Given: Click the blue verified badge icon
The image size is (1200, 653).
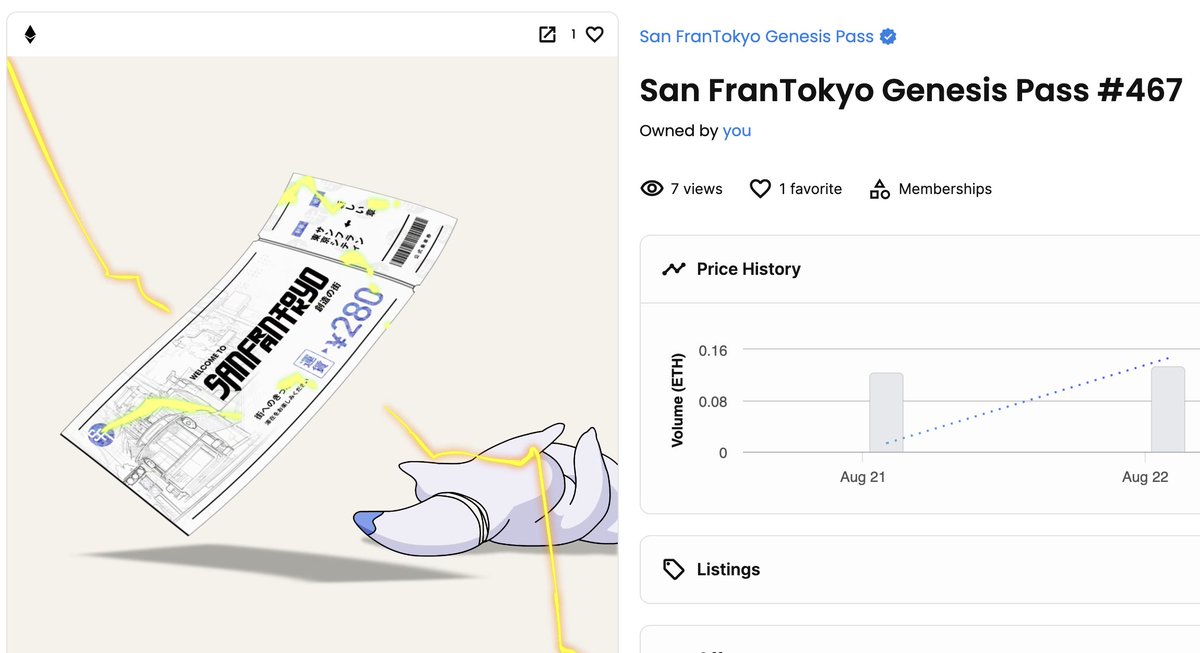Looking at the screenshot, I should tap(888, 37).
